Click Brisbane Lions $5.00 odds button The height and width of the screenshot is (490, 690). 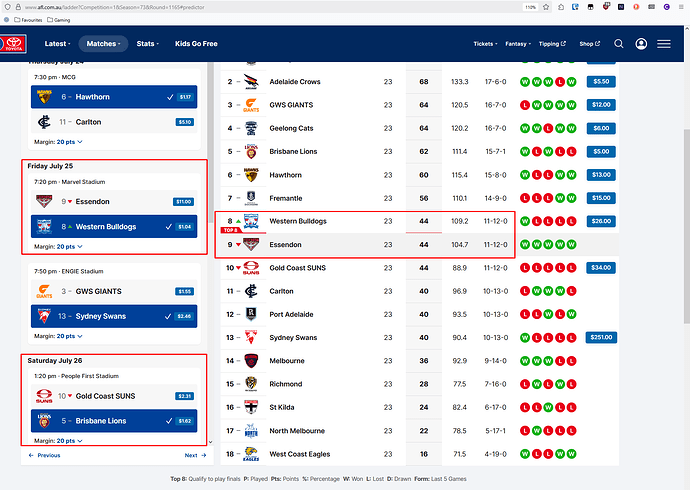click(x=601, y=151)
